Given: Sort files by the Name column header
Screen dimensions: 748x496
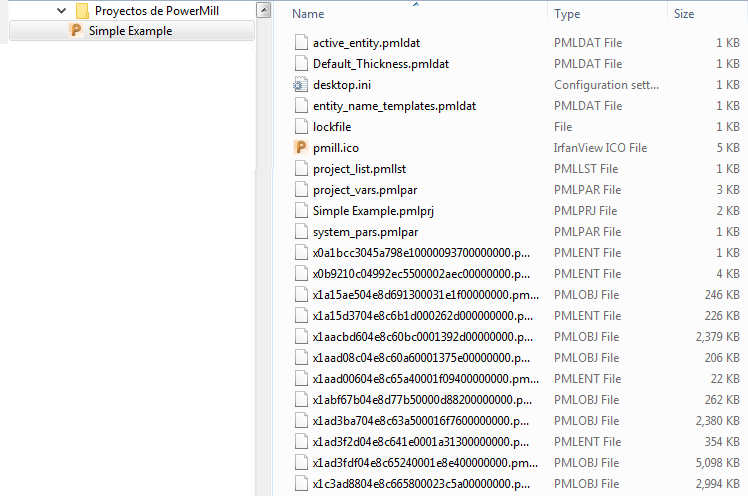Looking at the screenshot, I should pos(308,14).
